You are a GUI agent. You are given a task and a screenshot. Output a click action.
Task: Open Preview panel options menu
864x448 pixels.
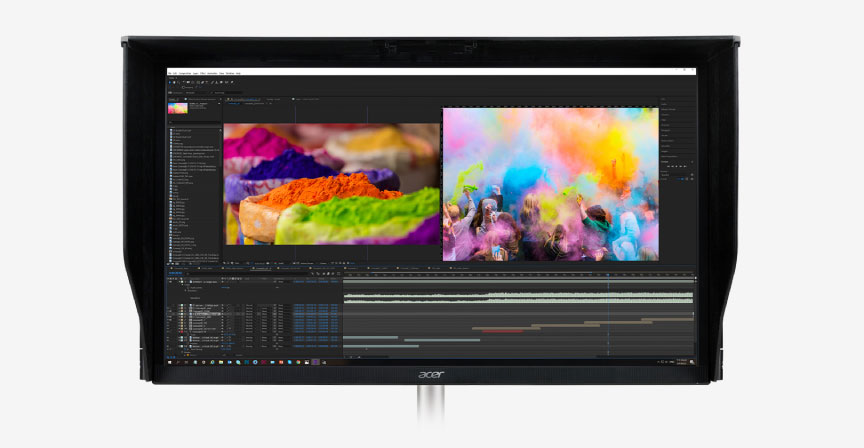point(692,162)
